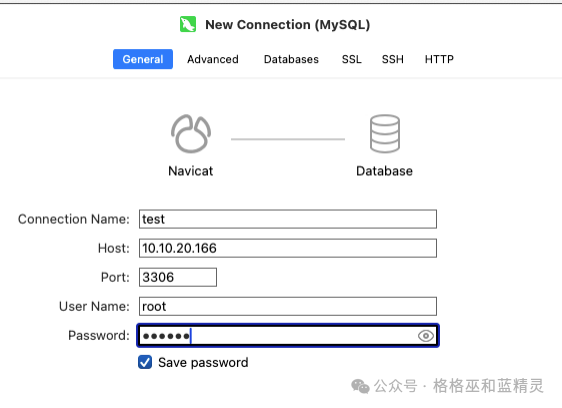Reveal password with the eye icon

[x=426, y=336]
